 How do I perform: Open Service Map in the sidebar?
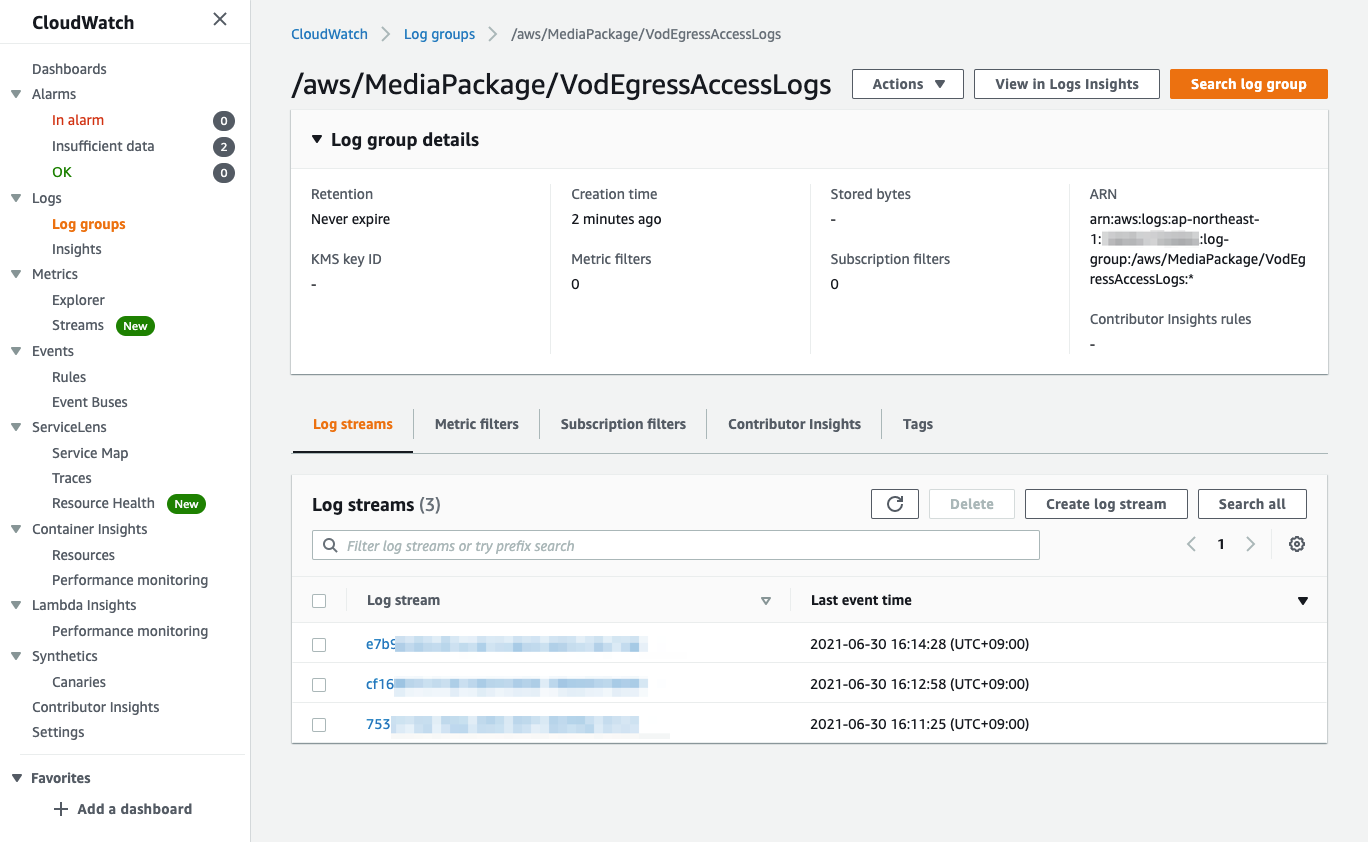[90, 453]
